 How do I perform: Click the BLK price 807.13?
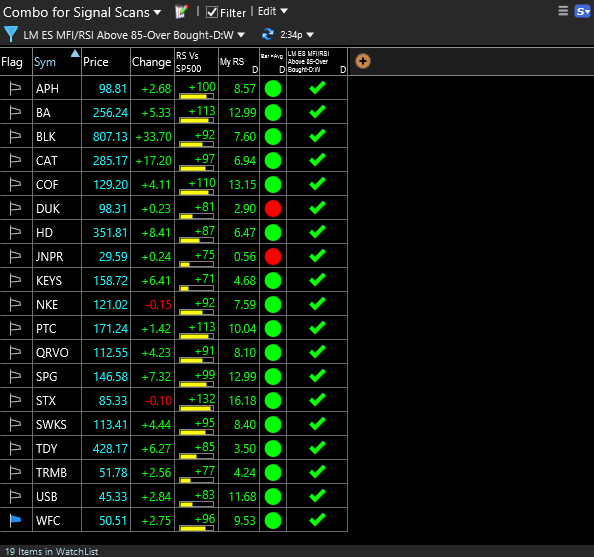(110, 137)
